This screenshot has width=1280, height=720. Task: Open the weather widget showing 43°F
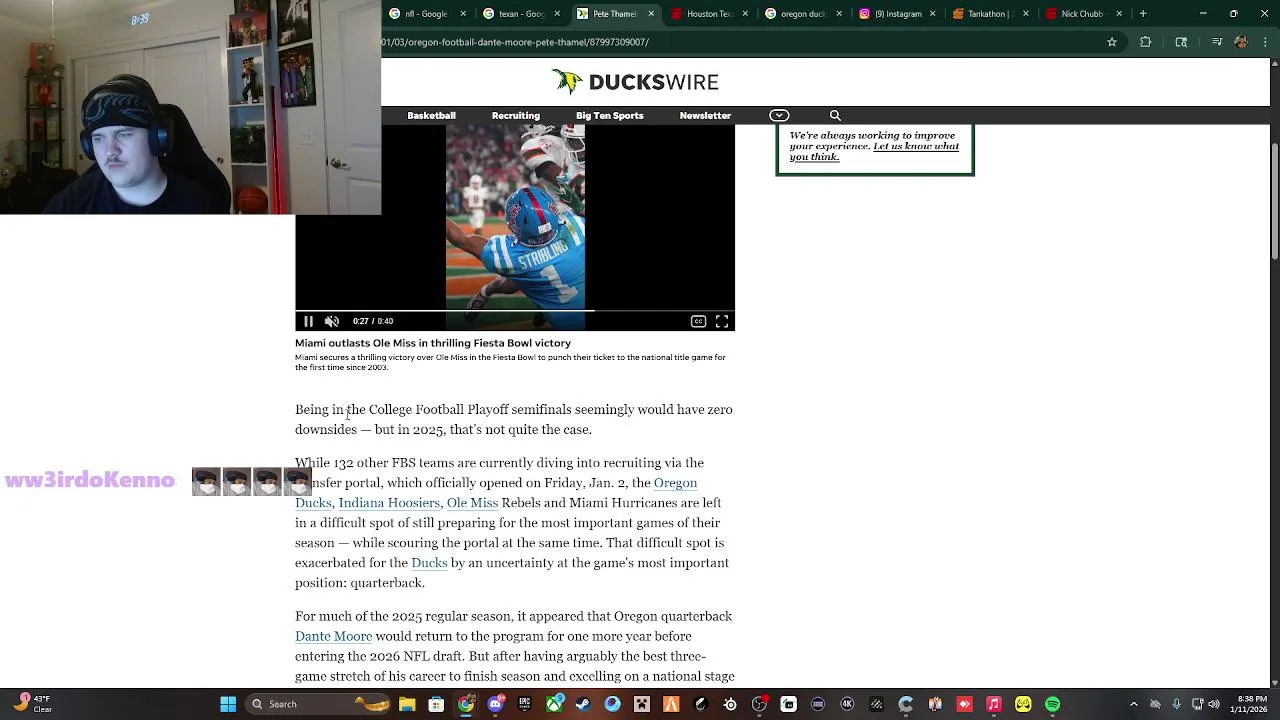pyautogui.click(x=30, y=704)
